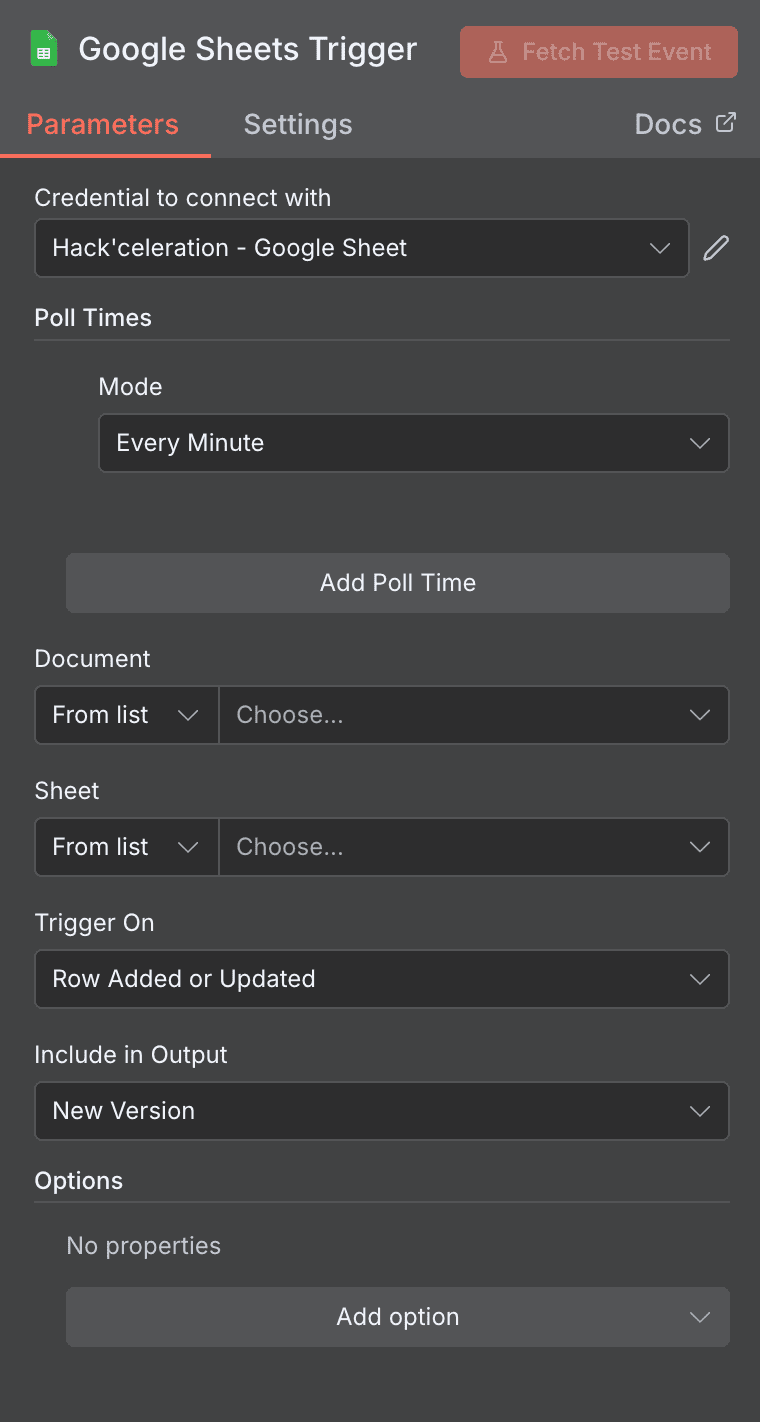This screenshot has height=1422, width=760.
Task: Open the Docs link
Action: [x=668, y=124]
